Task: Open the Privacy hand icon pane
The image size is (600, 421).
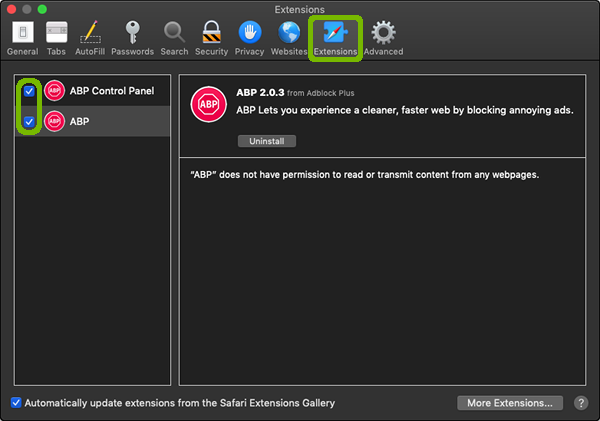Action: [x=249, y=38]
